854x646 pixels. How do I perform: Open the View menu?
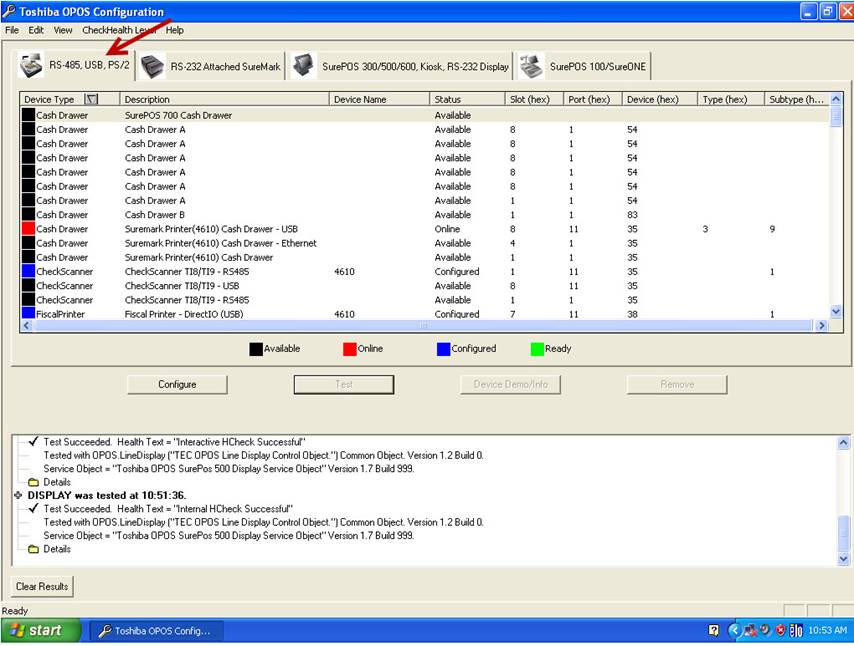pyautogui.click(x=63, y=31)
